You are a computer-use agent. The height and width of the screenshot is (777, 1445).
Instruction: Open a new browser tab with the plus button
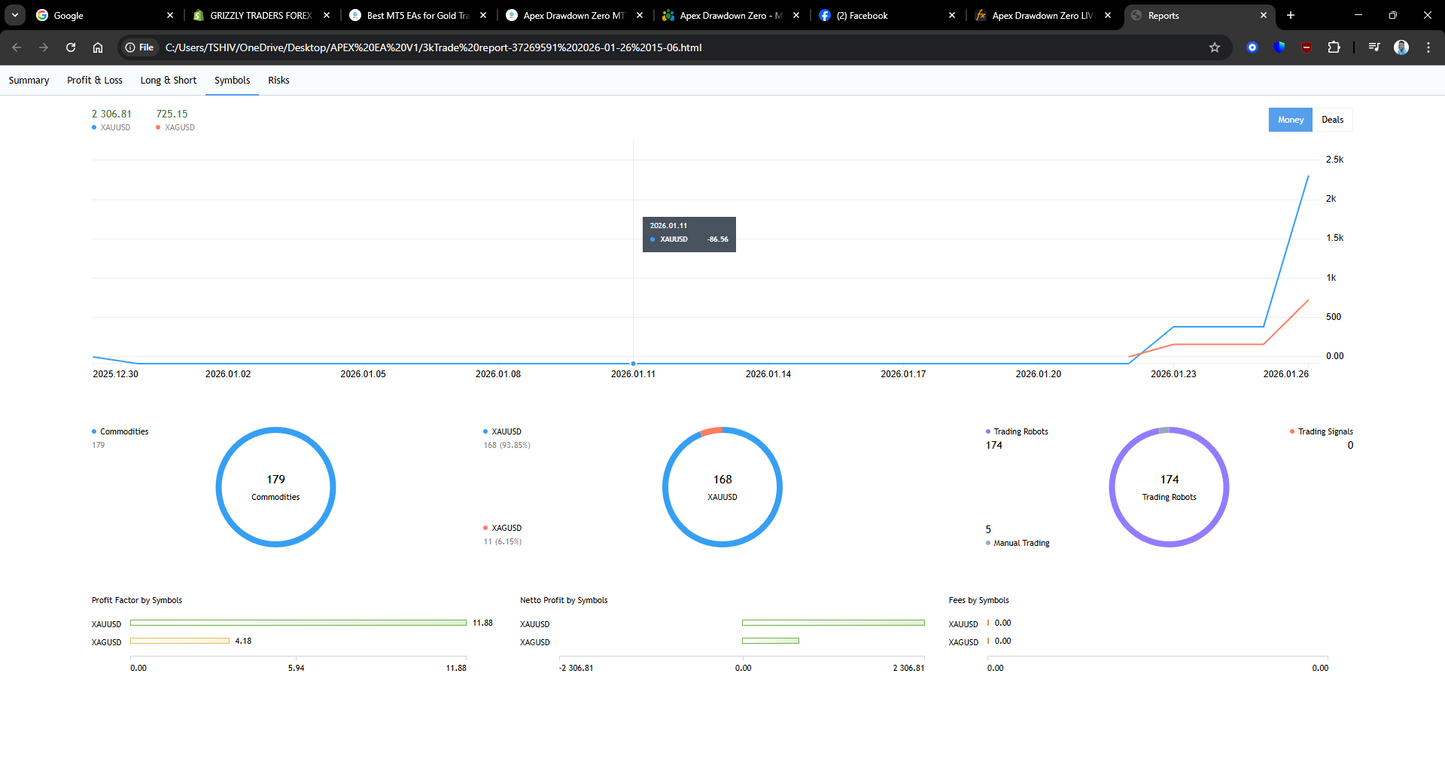1290,15
